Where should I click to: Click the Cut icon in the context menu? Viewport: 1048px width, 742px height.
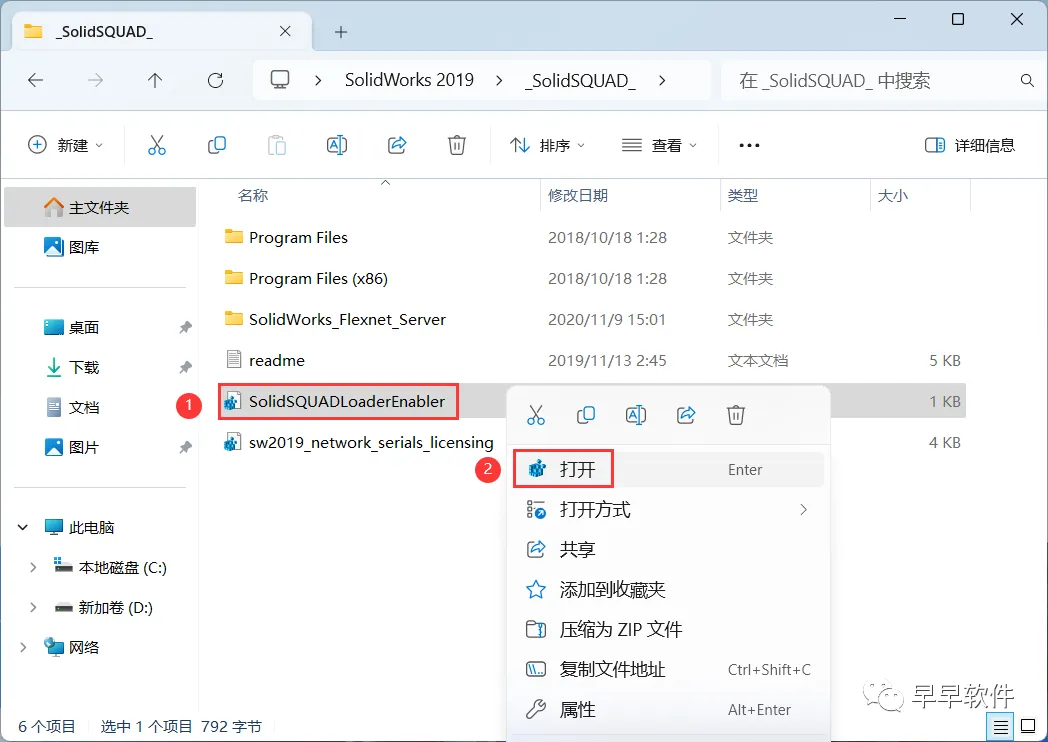click(x=535, y=415)
